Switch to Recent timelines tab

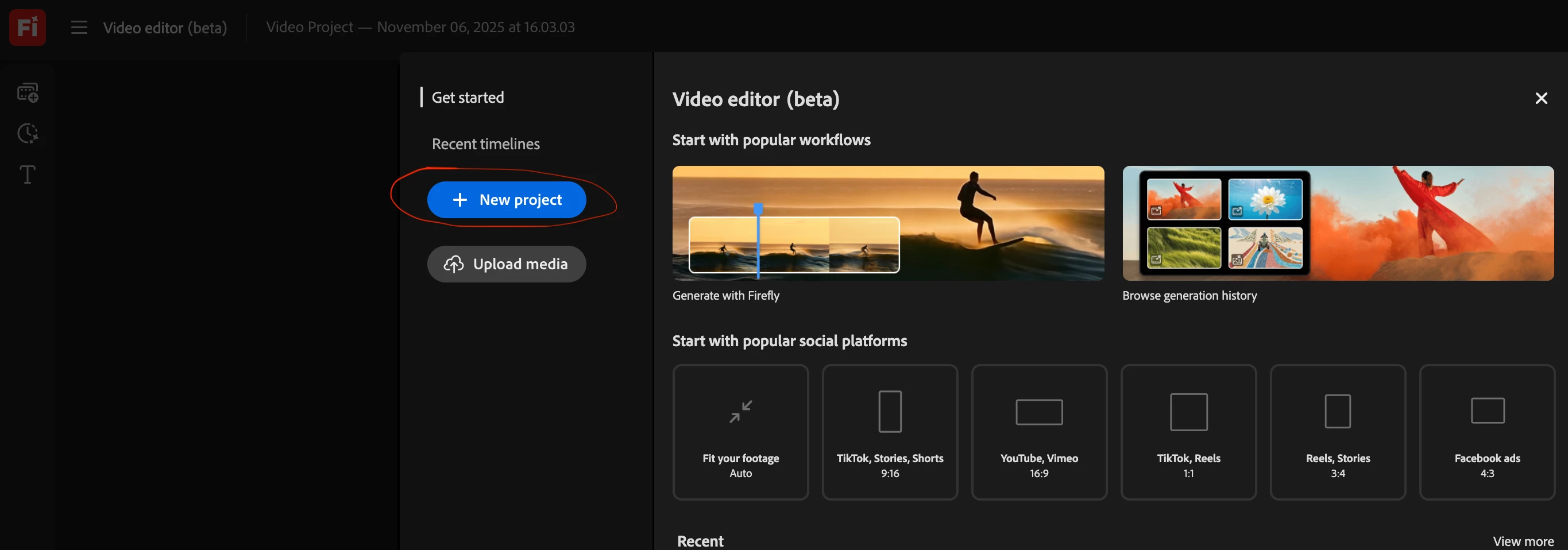coord(486,144)
